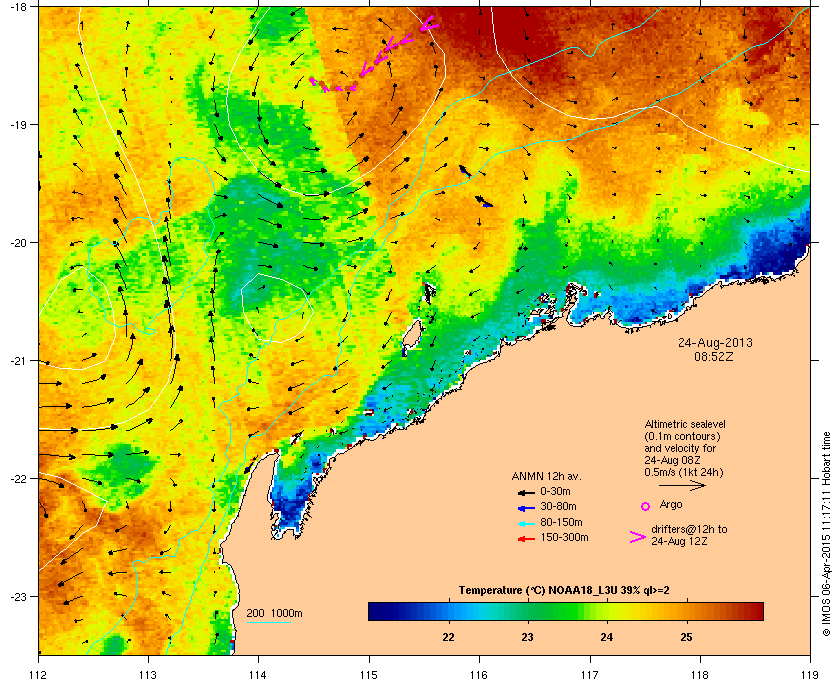This screenshot has width=840, height=680.
Task: Click the latitude axis label -19
Action: tap(18, 124)
